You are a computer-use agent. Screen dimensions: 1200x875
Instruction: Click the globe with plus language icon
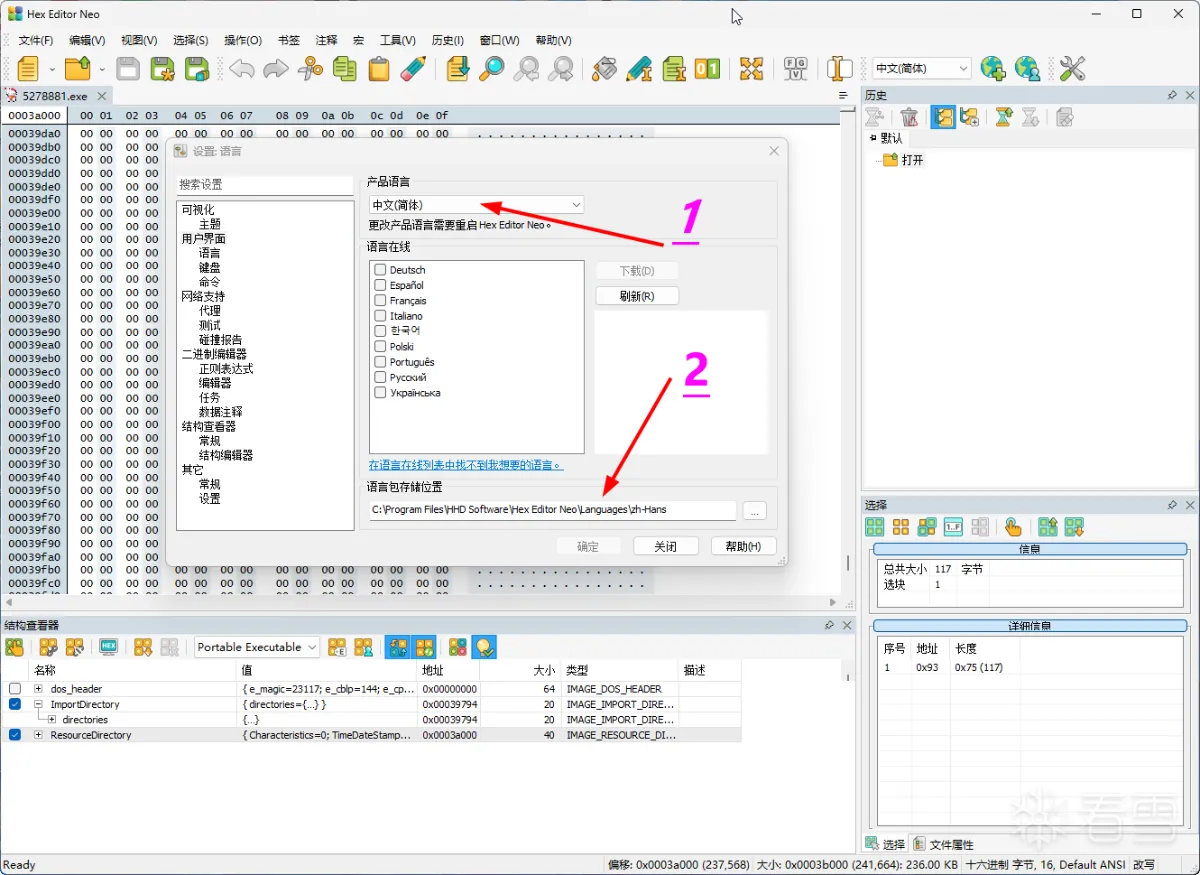[x=992, y=68]
